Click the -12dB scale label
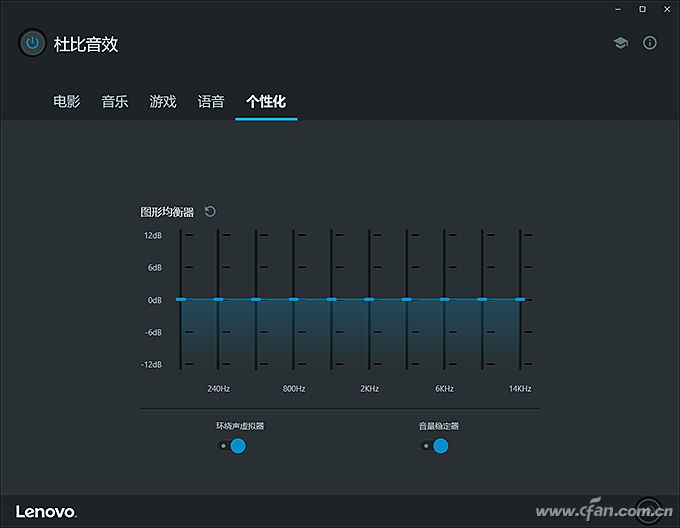The image size is (680, 528). (x=151, y=365)
